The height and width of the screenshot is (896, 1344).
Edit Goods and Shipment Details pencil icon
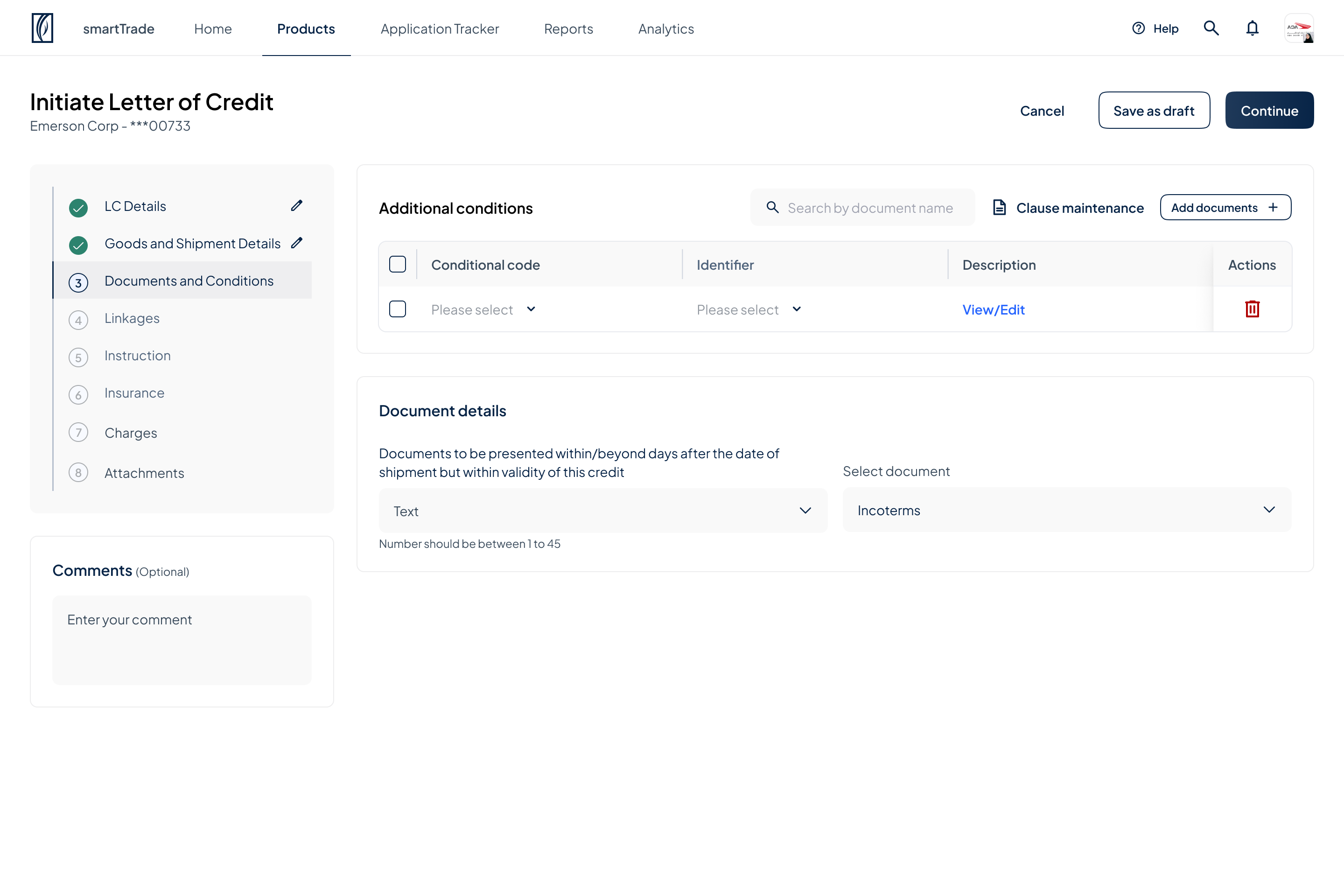(297, 243)
